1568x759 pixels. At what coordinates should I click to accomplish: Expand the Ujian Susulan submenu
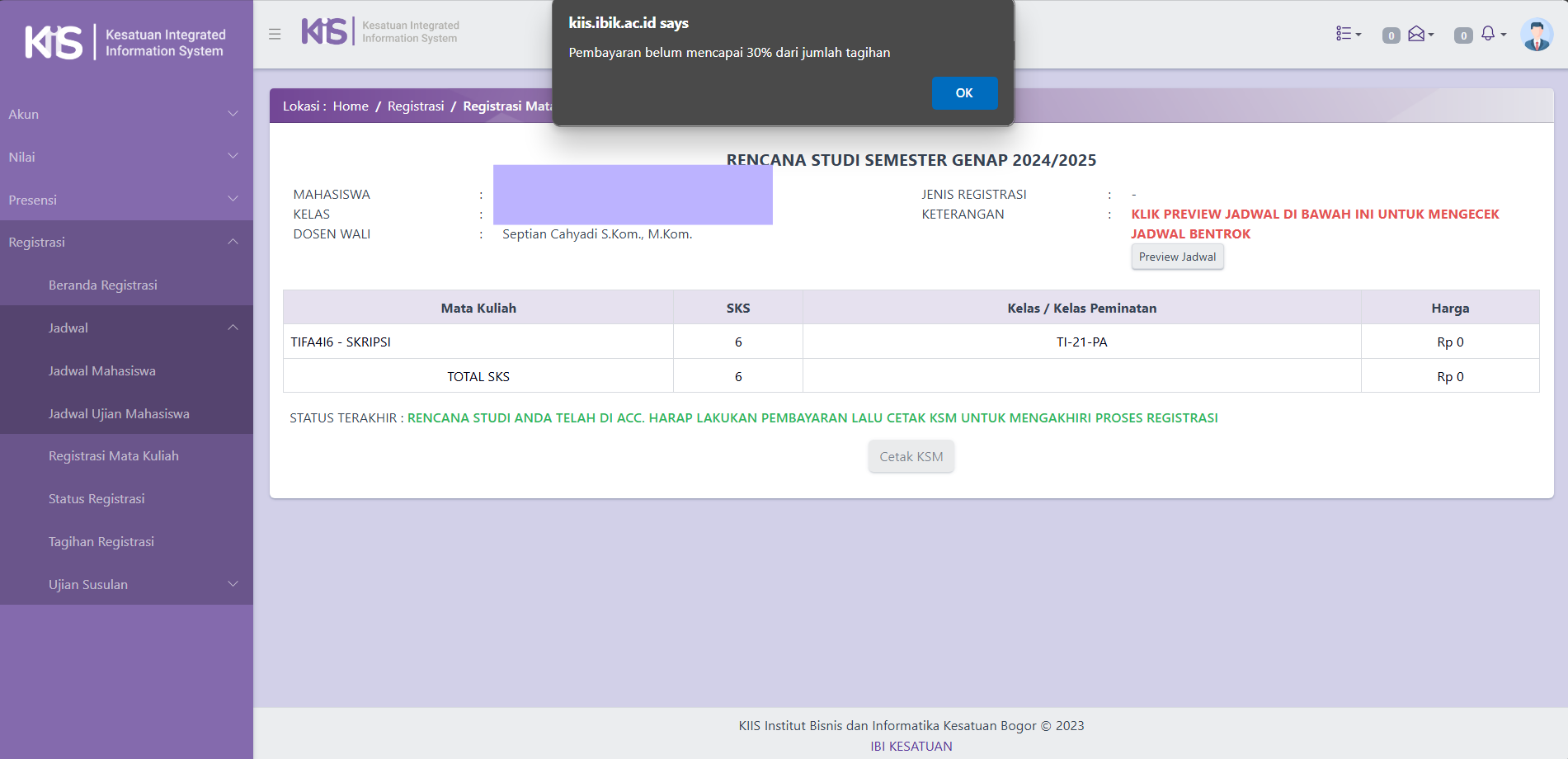click(140, 585)
